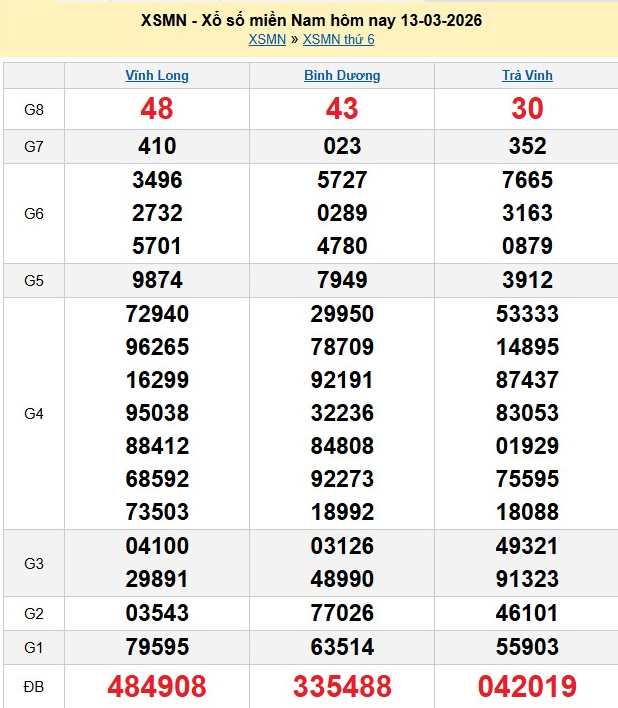618x708 pixels.
Task: Click G3 number 29891
Action: 157,579
